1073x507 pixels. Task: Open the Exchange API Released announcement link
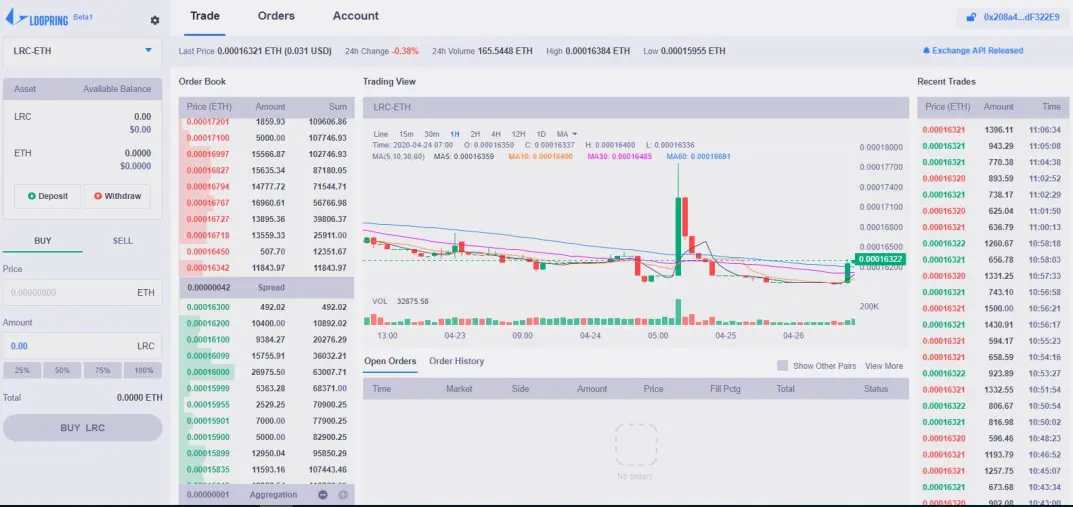tap(978, 51)
